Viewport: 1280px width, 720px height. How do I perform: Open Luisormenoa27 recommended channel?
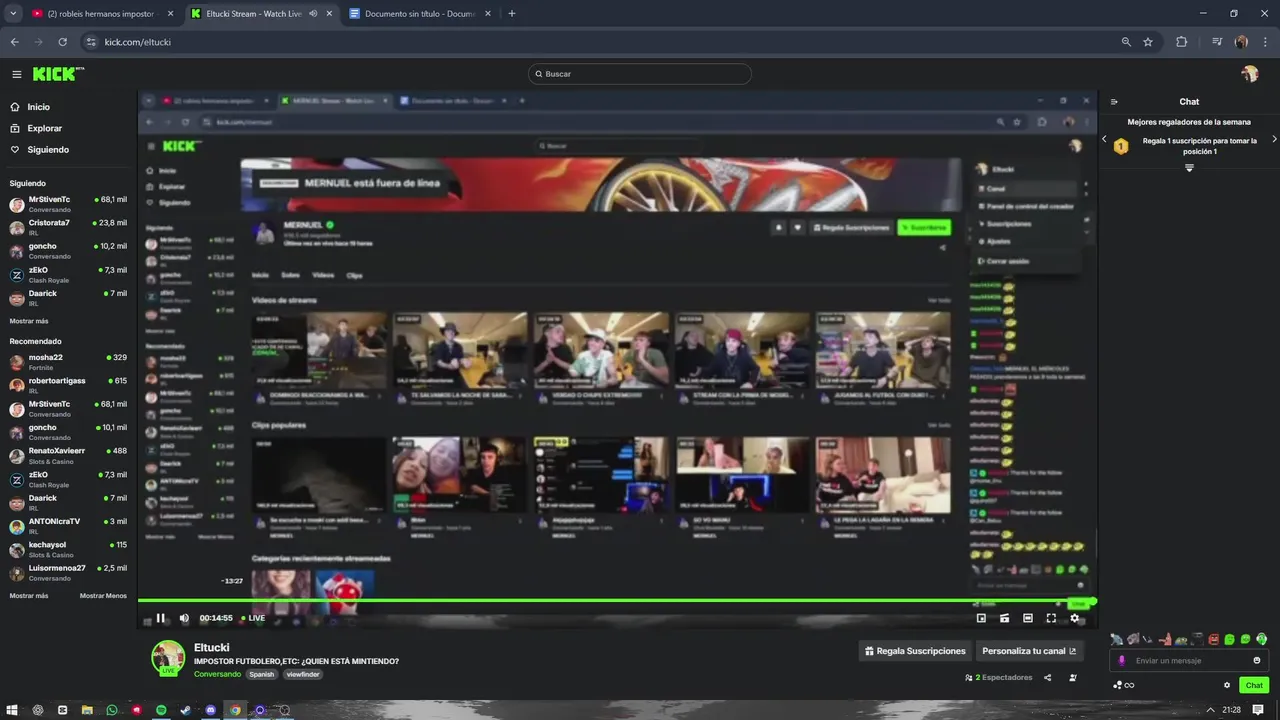[68, 572]
